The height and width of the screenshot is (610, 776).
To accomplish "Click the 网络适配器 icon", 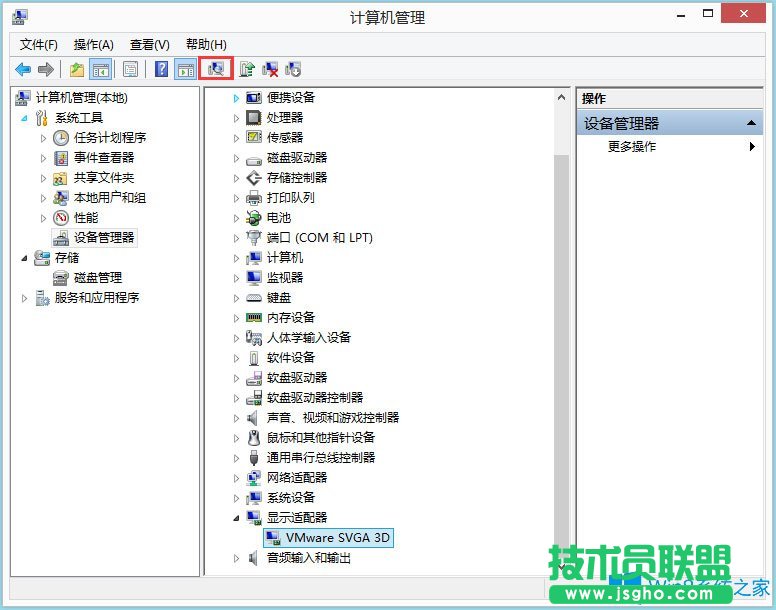I will (x=253, y=478).
